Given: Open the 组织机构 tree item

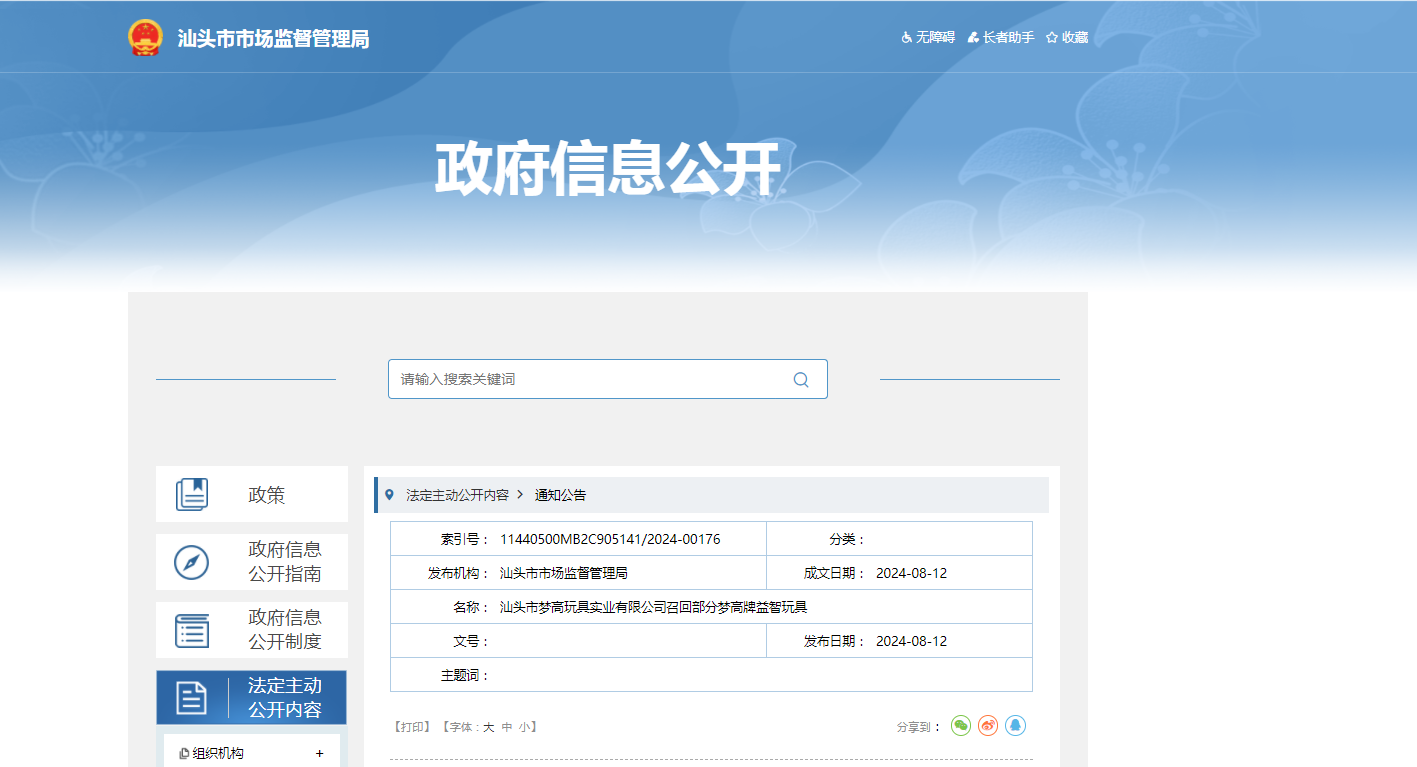Looking at the screenshot, I should pyautogui.click(x=217, y=754).
